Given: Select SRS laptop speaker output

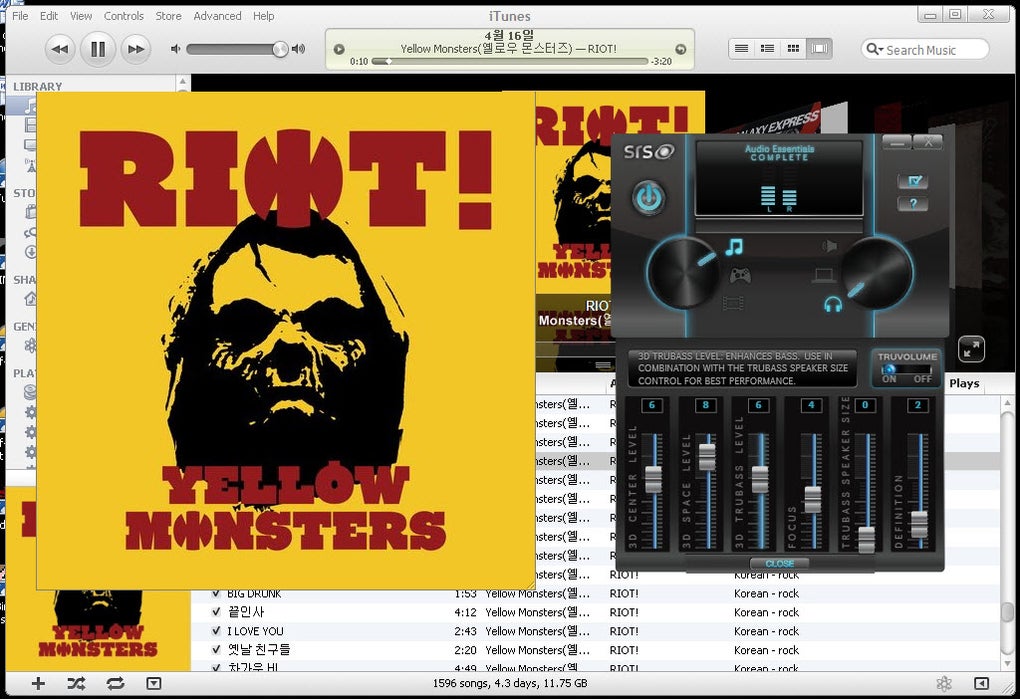Looking at the screenshot, I should (824, 276).
